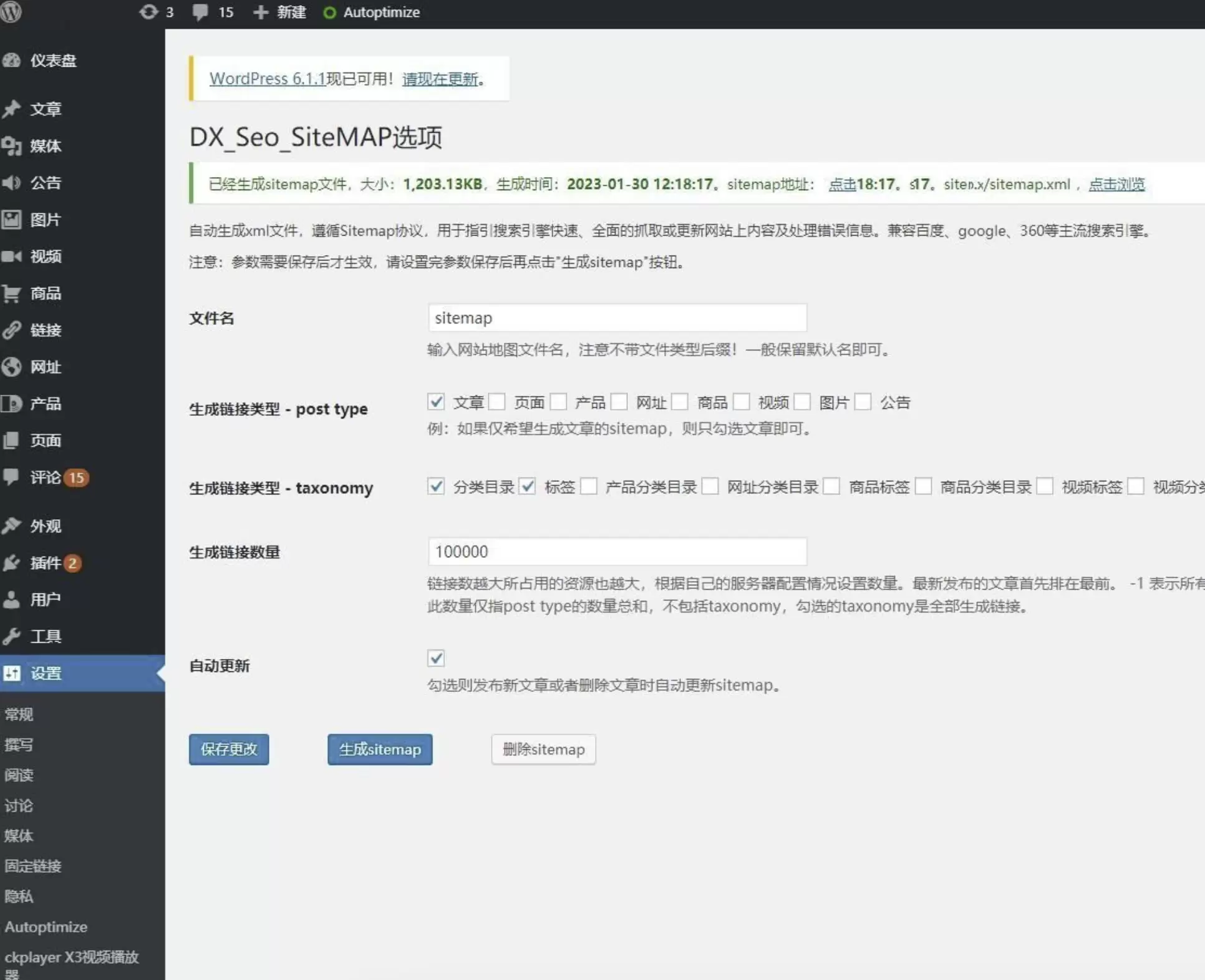Click the 点击浏览 sitemap link

(x=1116, y=184)
